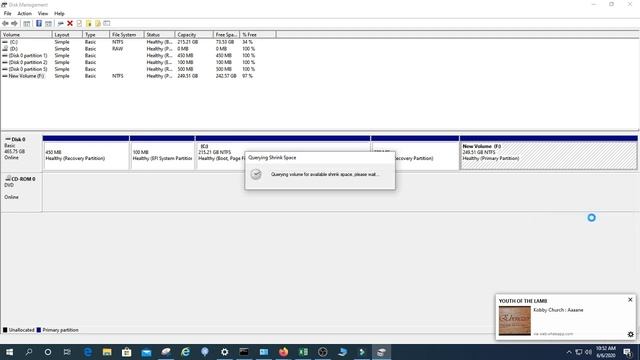Click the RAW file system cell
Screen dimensions: 640x360
(118, 49)
